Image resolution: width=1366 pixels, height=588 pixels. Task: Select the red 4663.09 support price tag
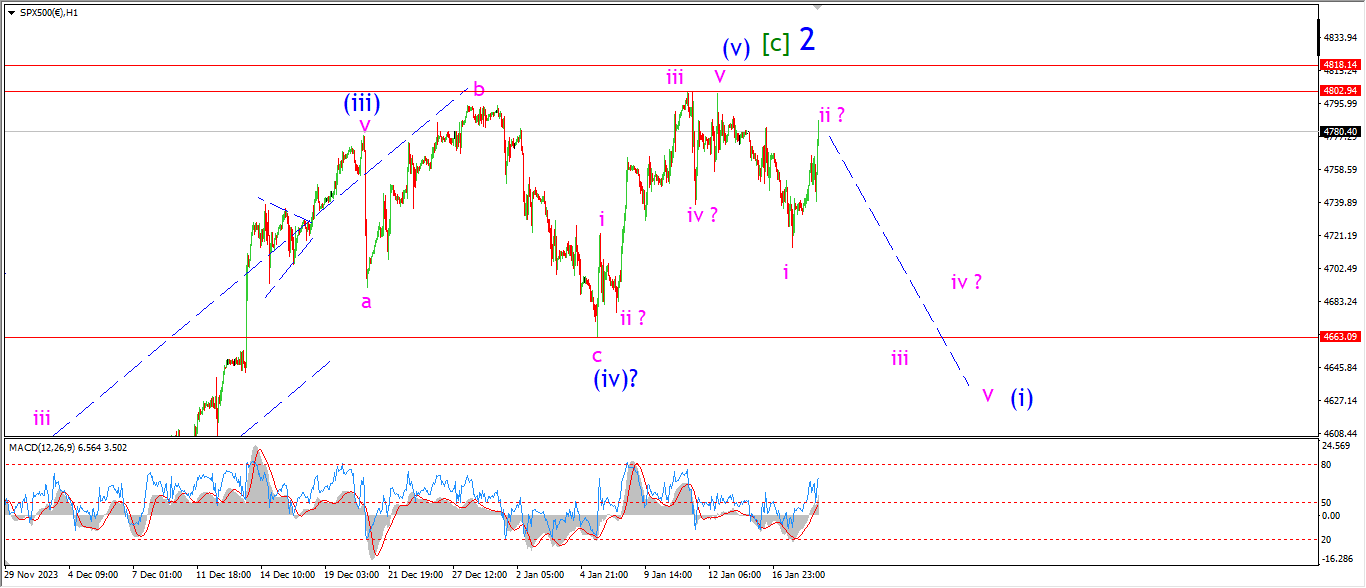[1341, 337]
